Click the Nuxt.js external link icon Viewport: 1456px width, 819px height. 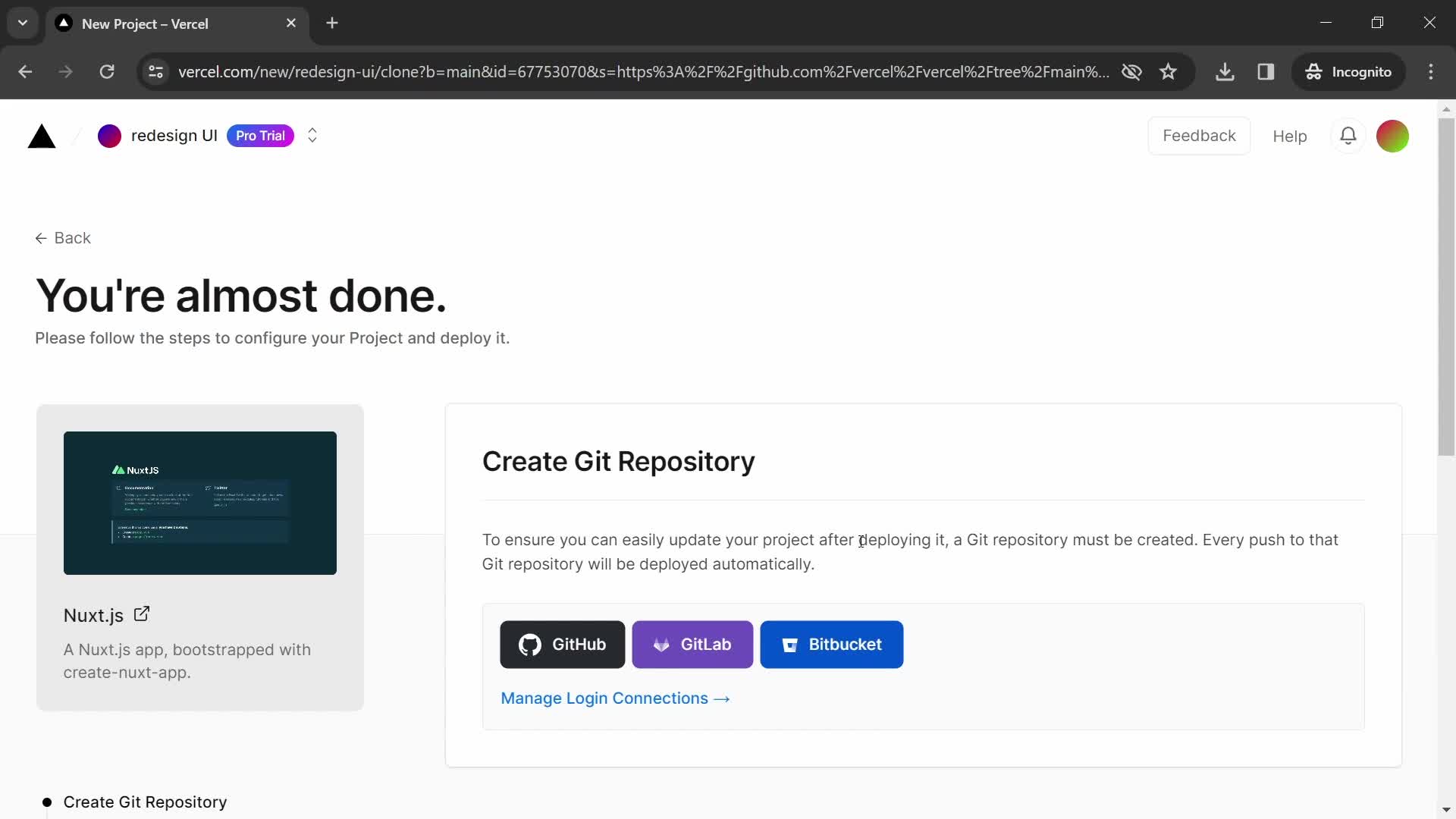pos(140,613)
